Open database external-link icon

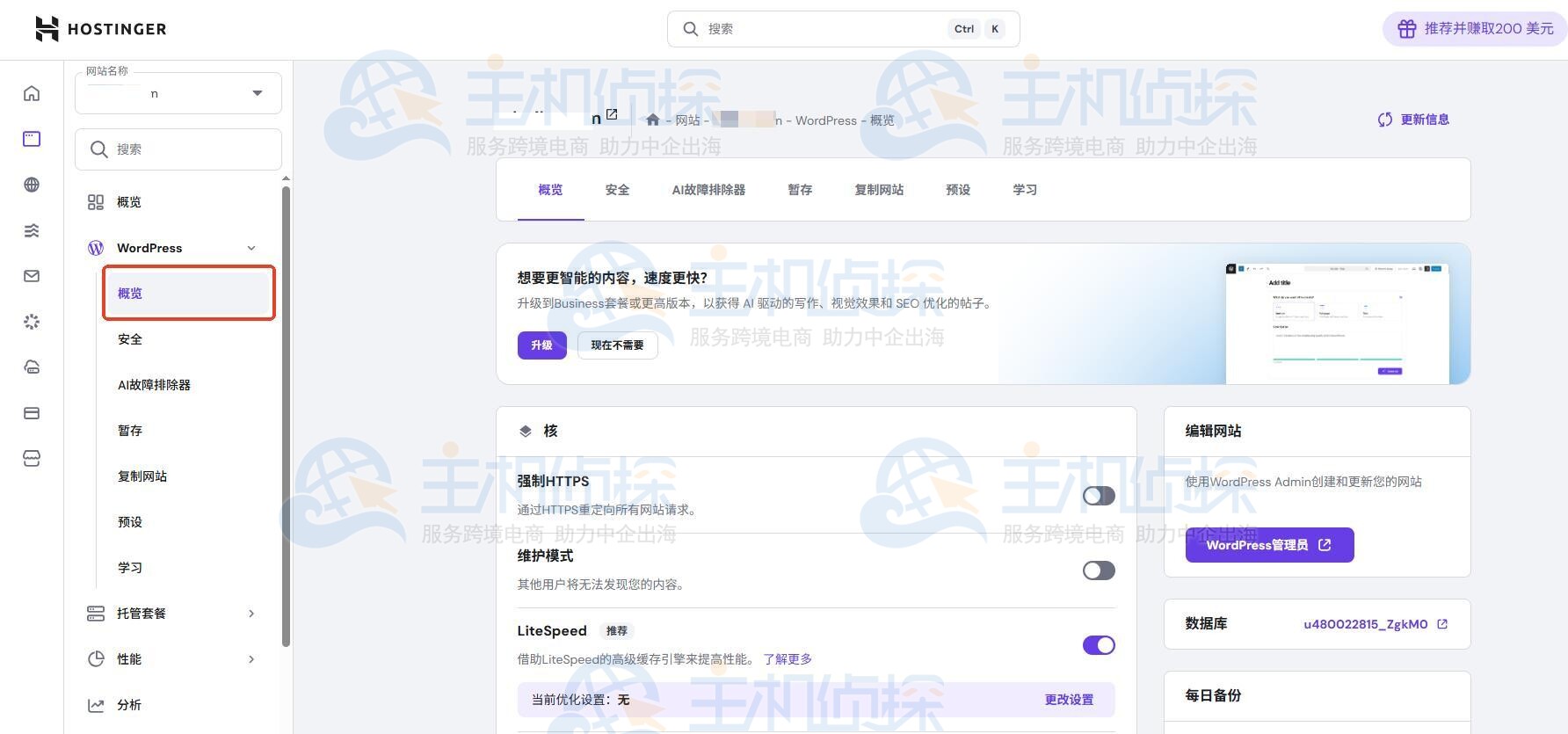1442,624
